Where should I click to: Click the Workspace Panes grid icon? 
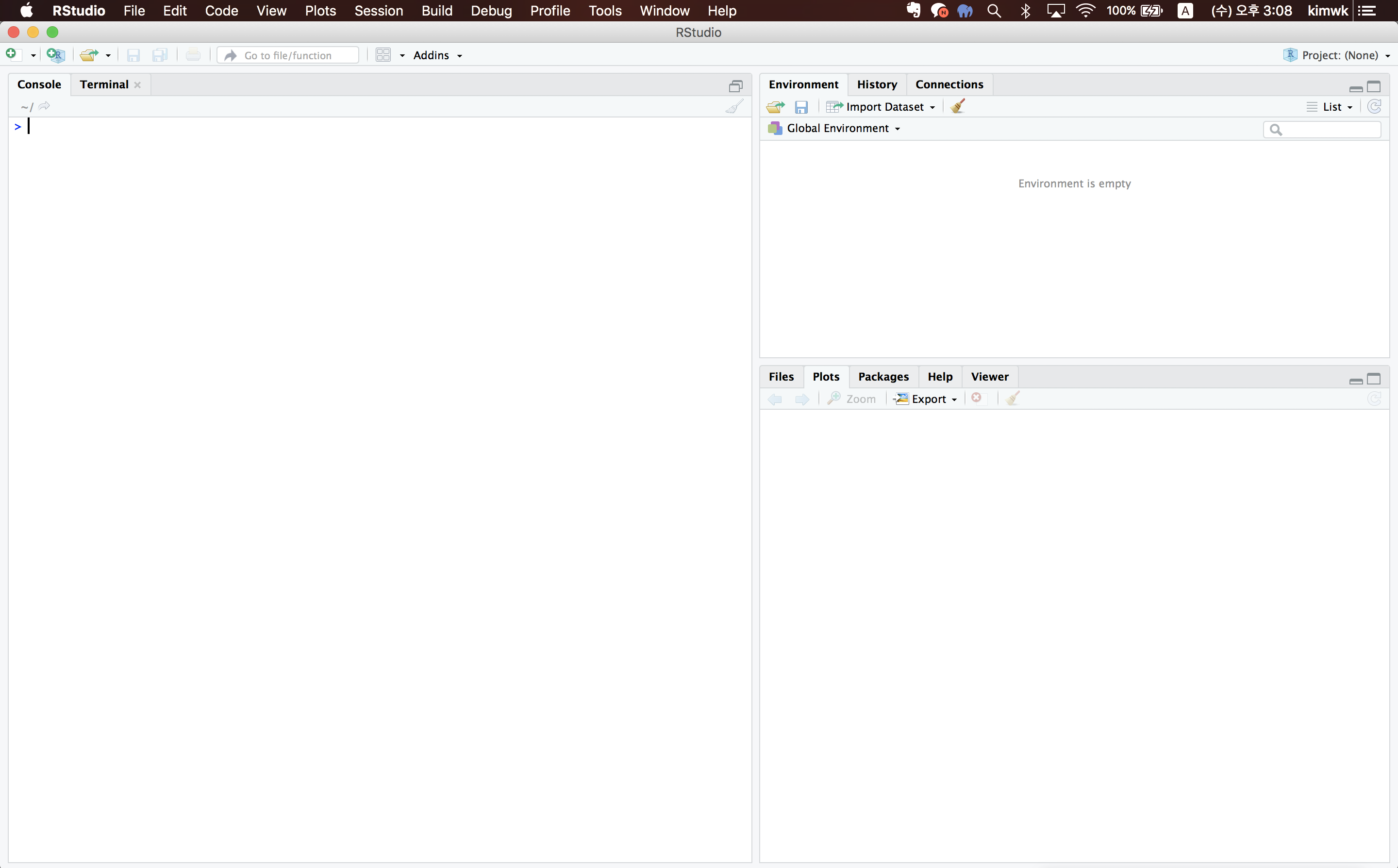pos(383,55)
